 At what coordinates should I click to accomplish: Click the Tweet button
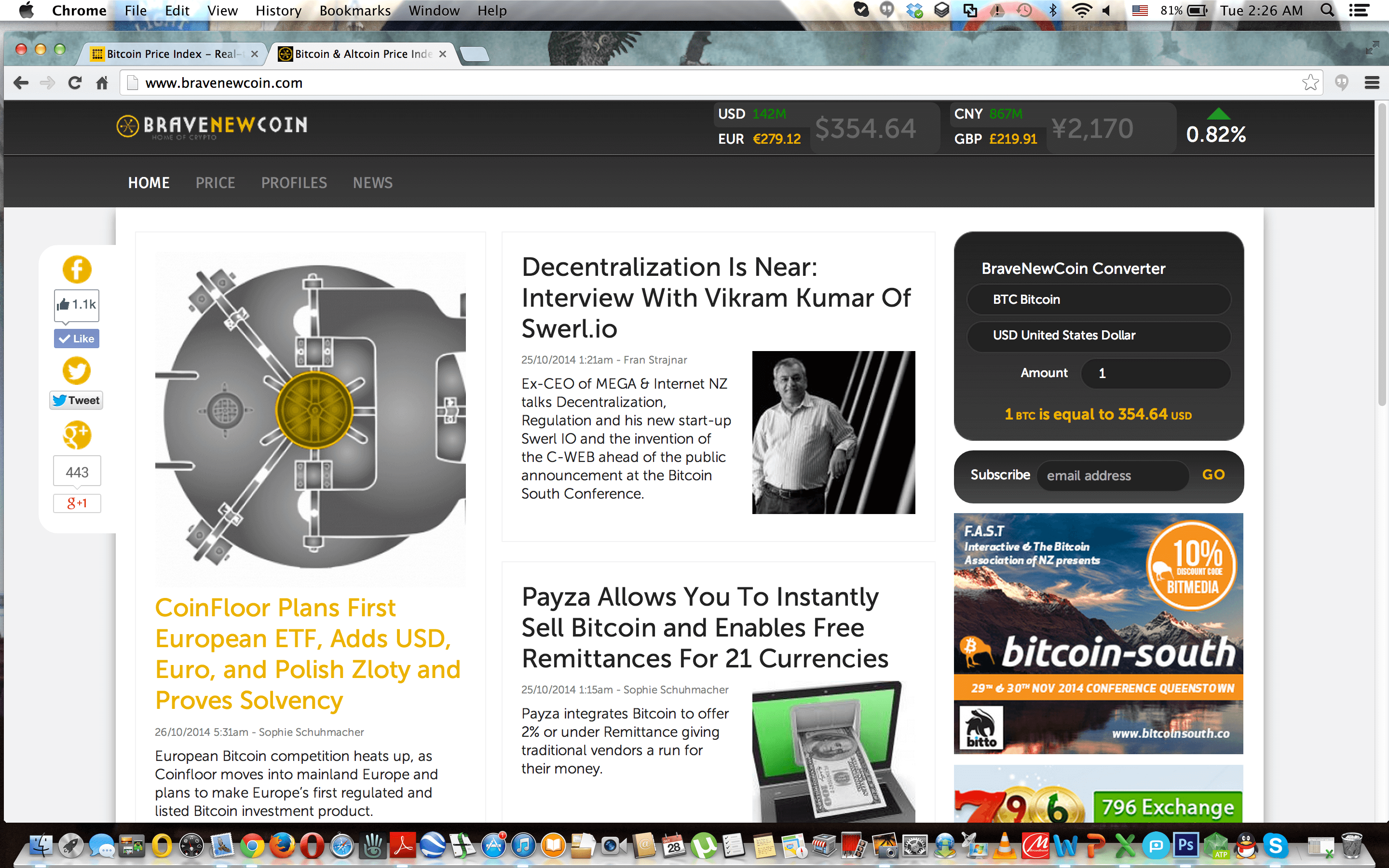point(76,400)
